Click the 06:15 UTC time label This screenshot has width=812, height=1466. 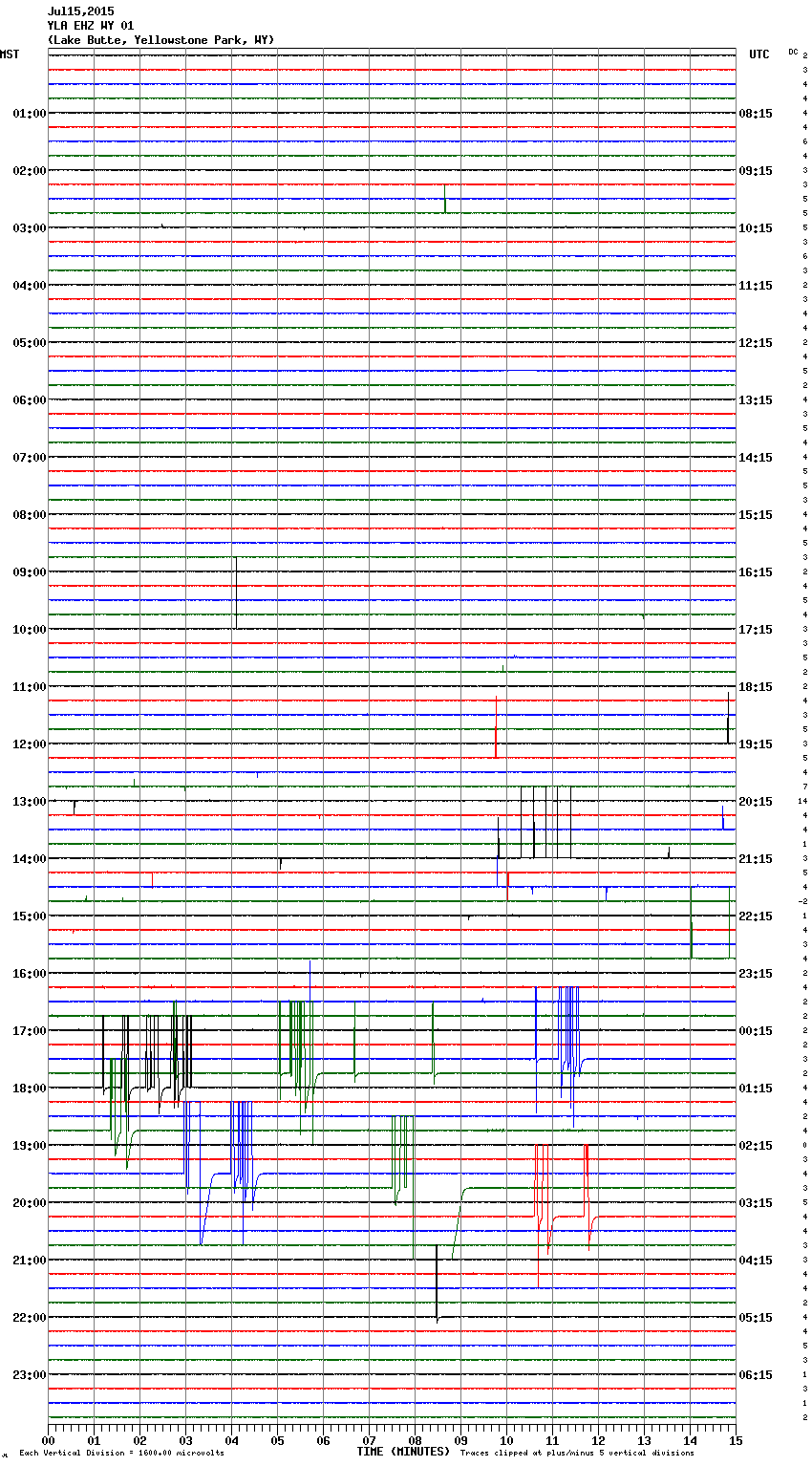756,1375
